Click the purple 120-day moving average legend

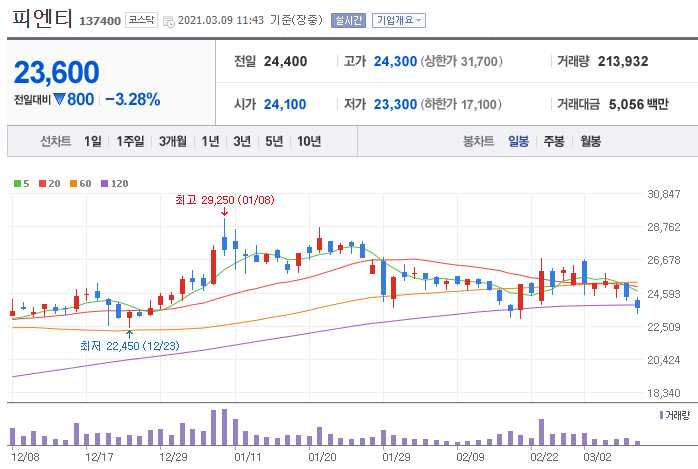click(x=114, y=183)
